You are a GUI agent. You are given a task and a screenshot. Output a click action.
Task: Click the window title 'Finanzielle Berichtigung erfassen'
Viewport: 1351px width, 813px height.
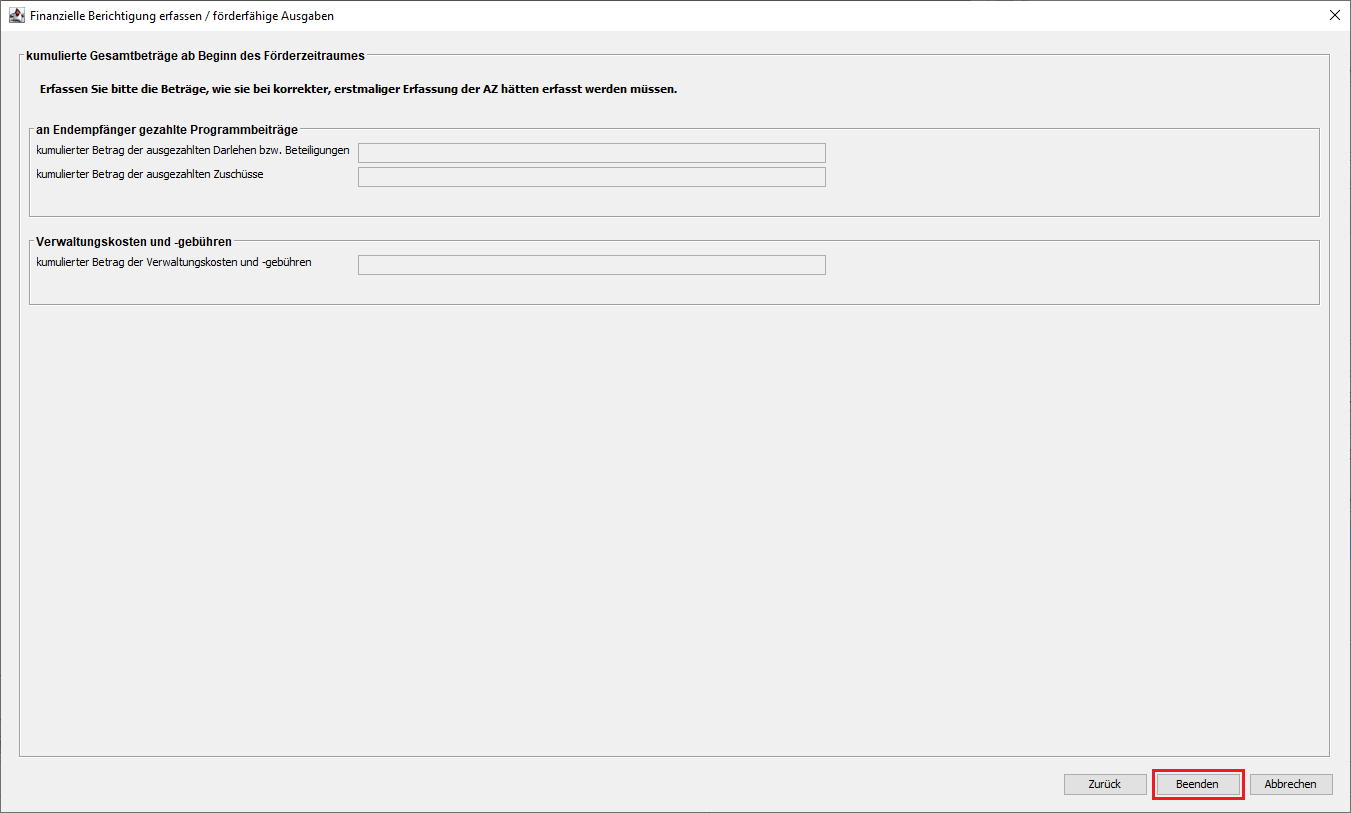[x=182, y=16]
